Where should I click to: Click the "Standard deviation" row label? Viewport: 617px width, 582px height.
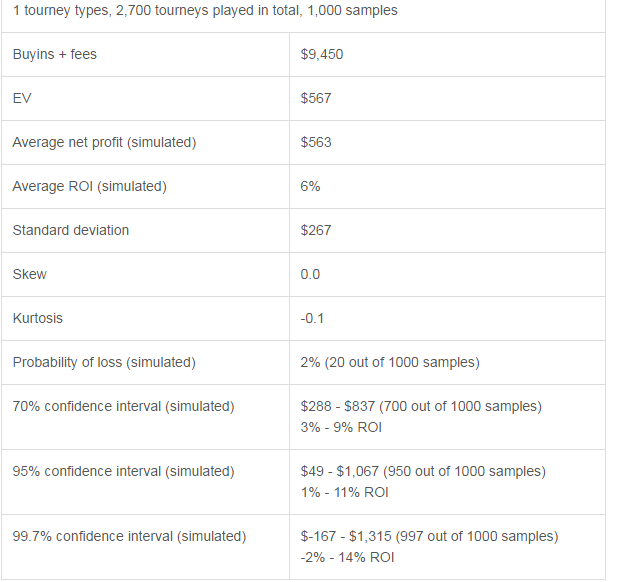71,230
